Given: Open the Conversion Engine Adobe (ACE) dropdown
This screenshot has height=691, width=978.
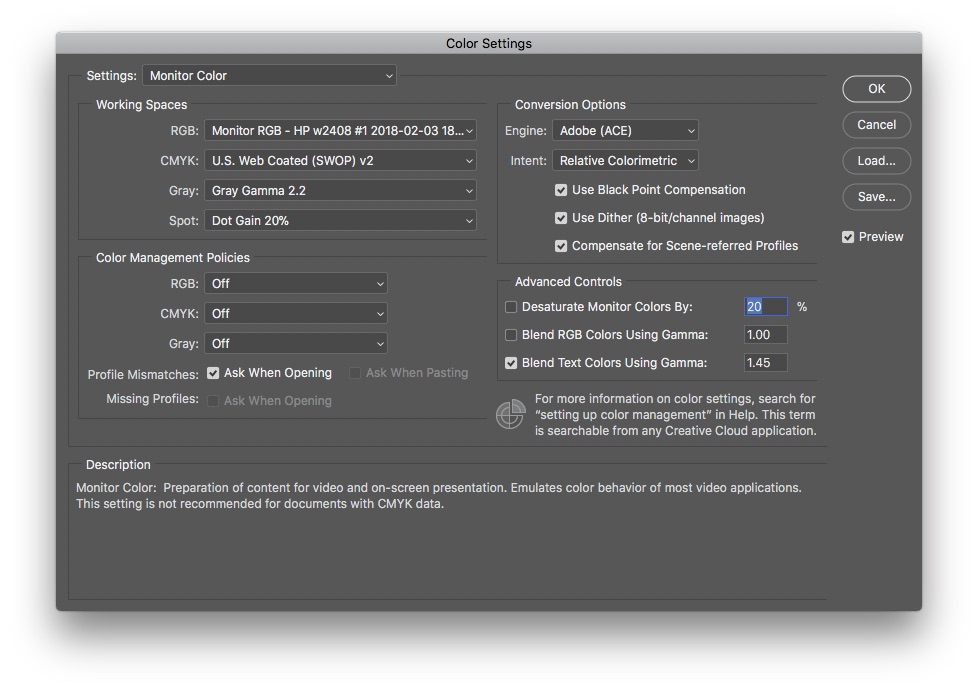Looking at the screenshot, I should pos(625,131).
